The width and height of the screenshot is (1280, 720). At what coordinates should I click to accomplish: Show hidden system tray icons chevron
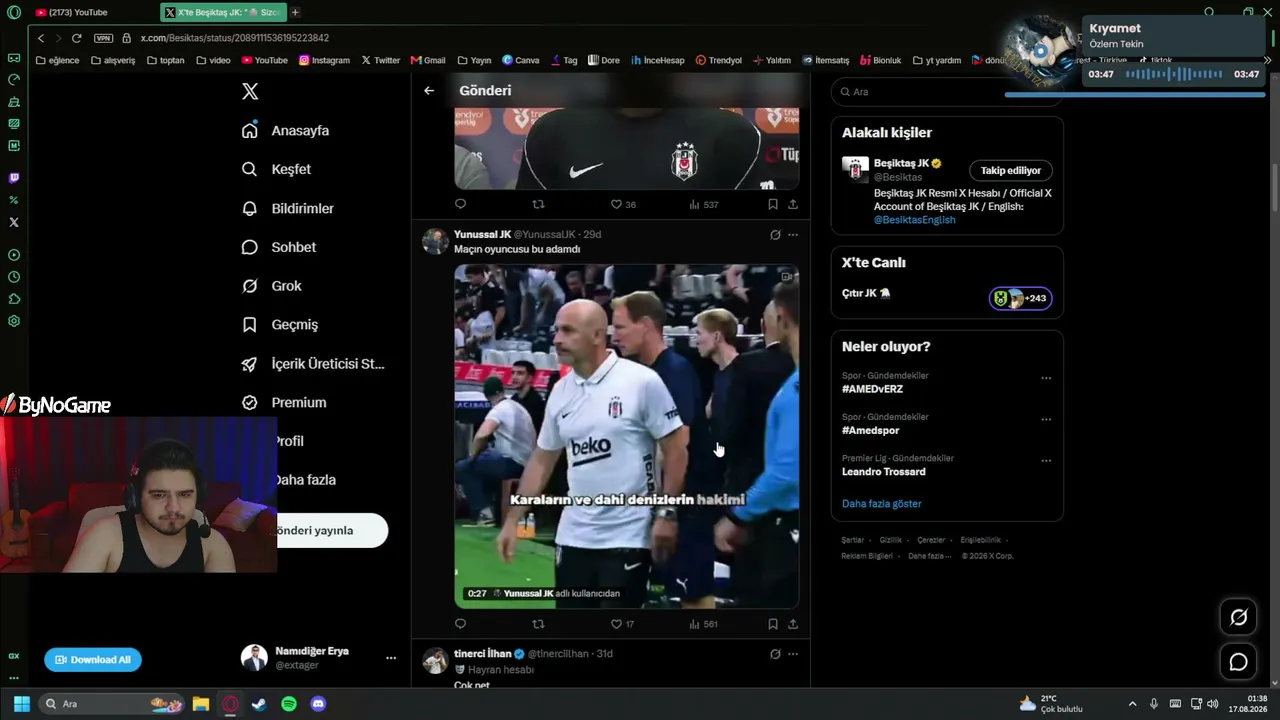pos(1132,704)
